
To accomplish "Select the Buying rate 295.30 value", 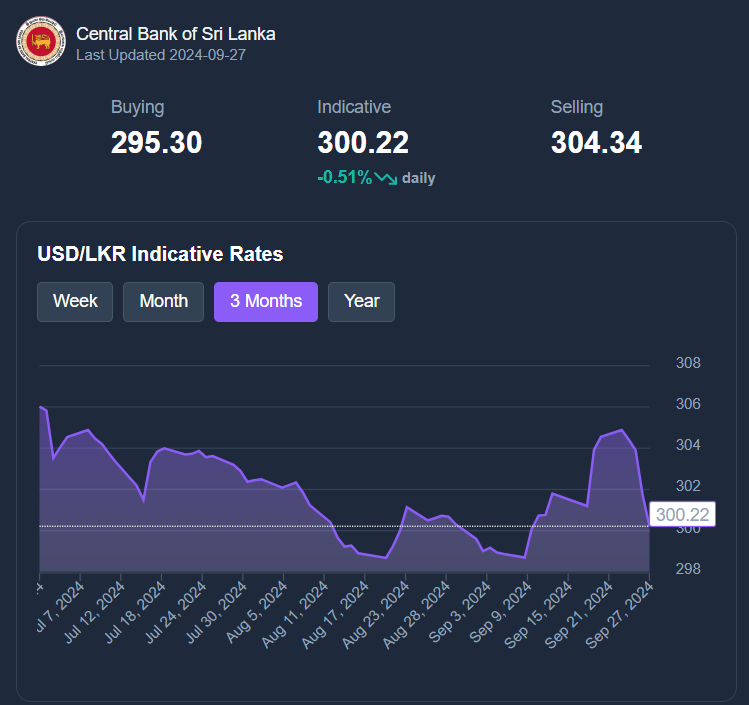I will point(157,143).
